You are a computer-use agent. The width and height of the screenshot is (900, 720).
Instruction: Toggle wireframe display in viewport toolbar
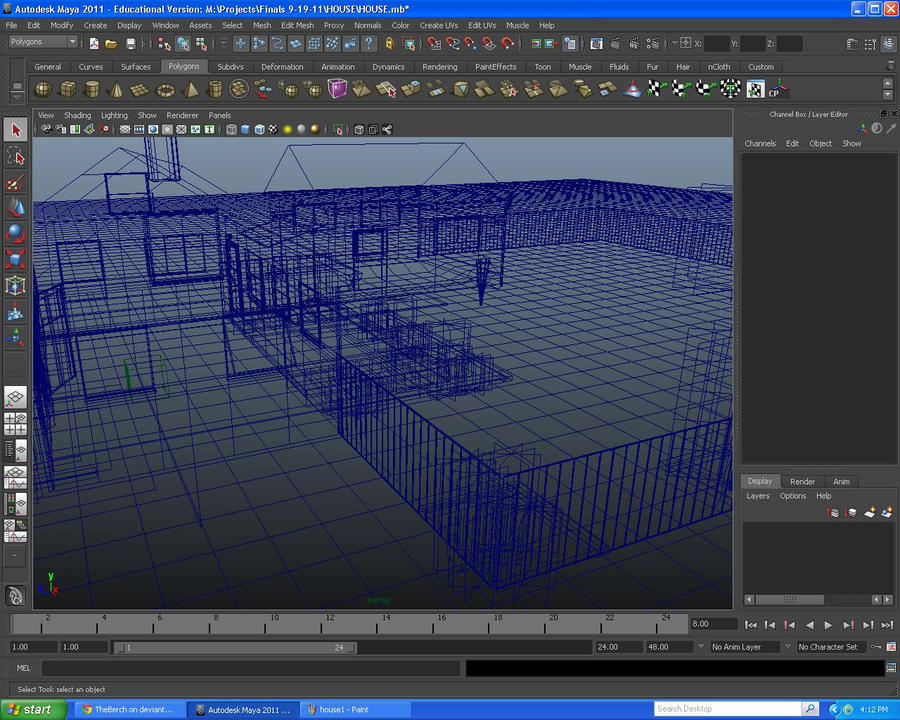tap(231, 130)
